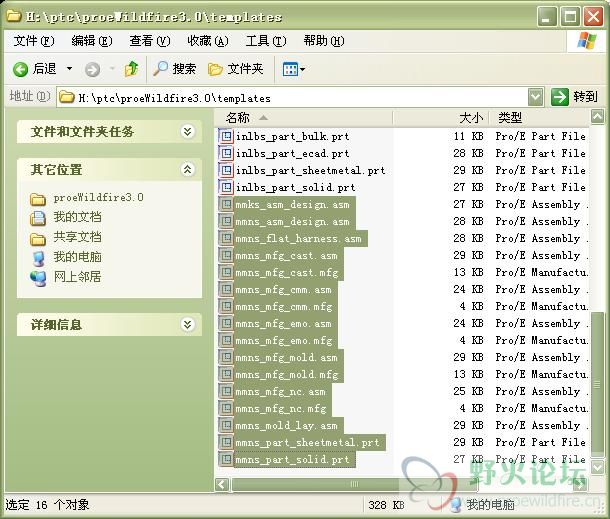The image size is (610, 519).
Task: Open proeWildfire3.0 folder link
Action: point(98,198)
